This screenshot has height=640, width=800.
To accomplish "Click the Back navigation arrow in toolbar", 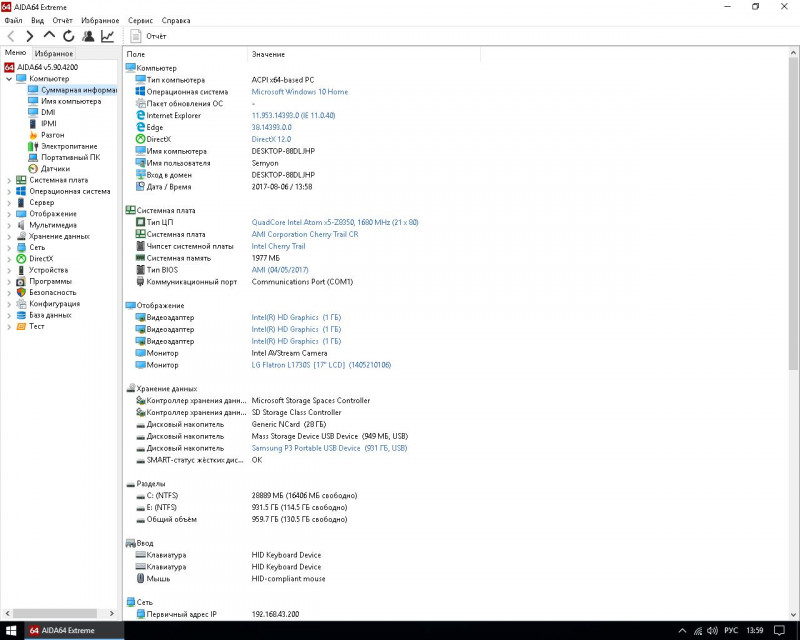I will [11, 36].
